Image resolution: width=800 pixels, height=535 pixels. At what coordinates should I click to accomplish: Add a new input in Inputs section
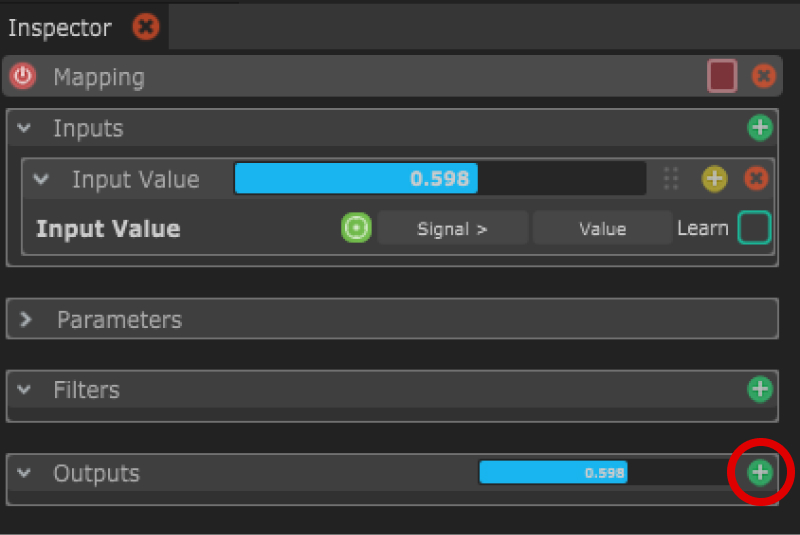click(760, 128)
